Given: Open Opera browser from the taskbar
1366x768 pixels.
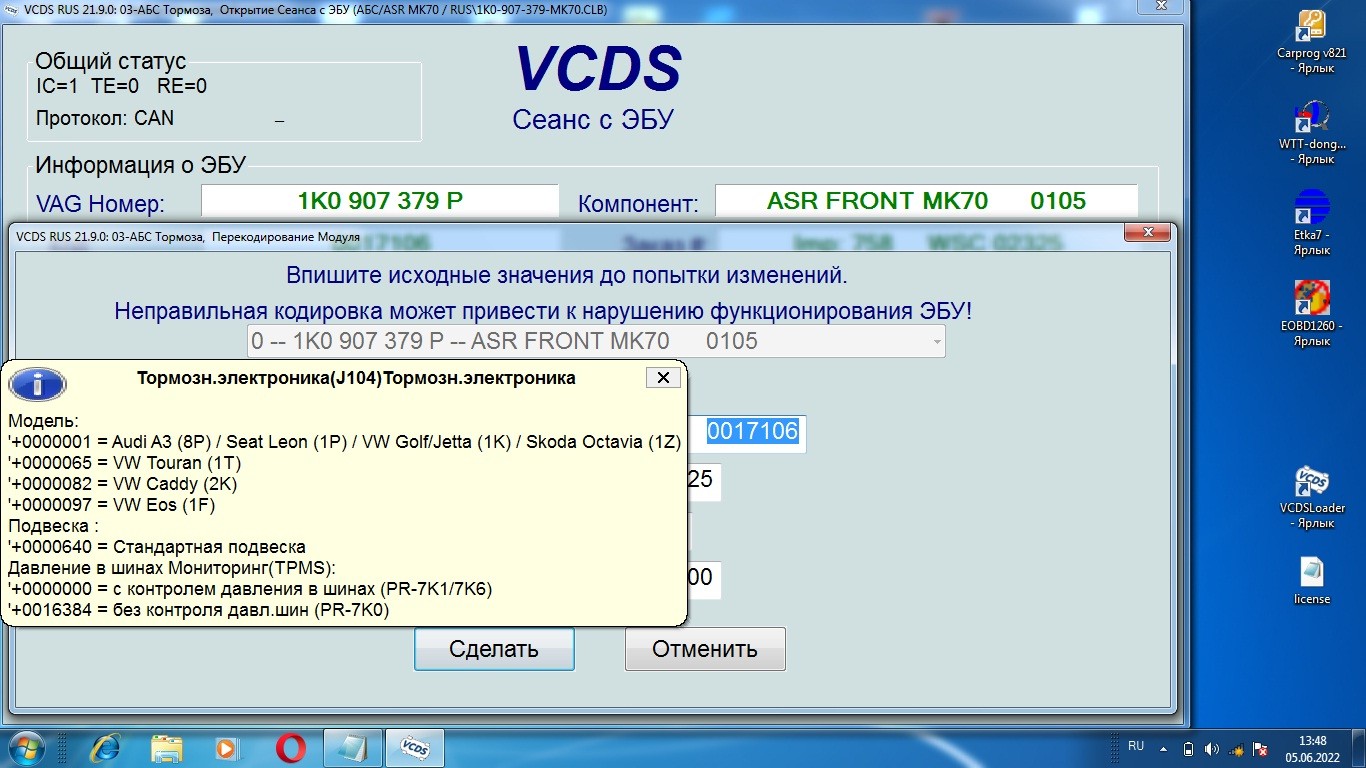Looking at the screenshot, I should point(291,748).
